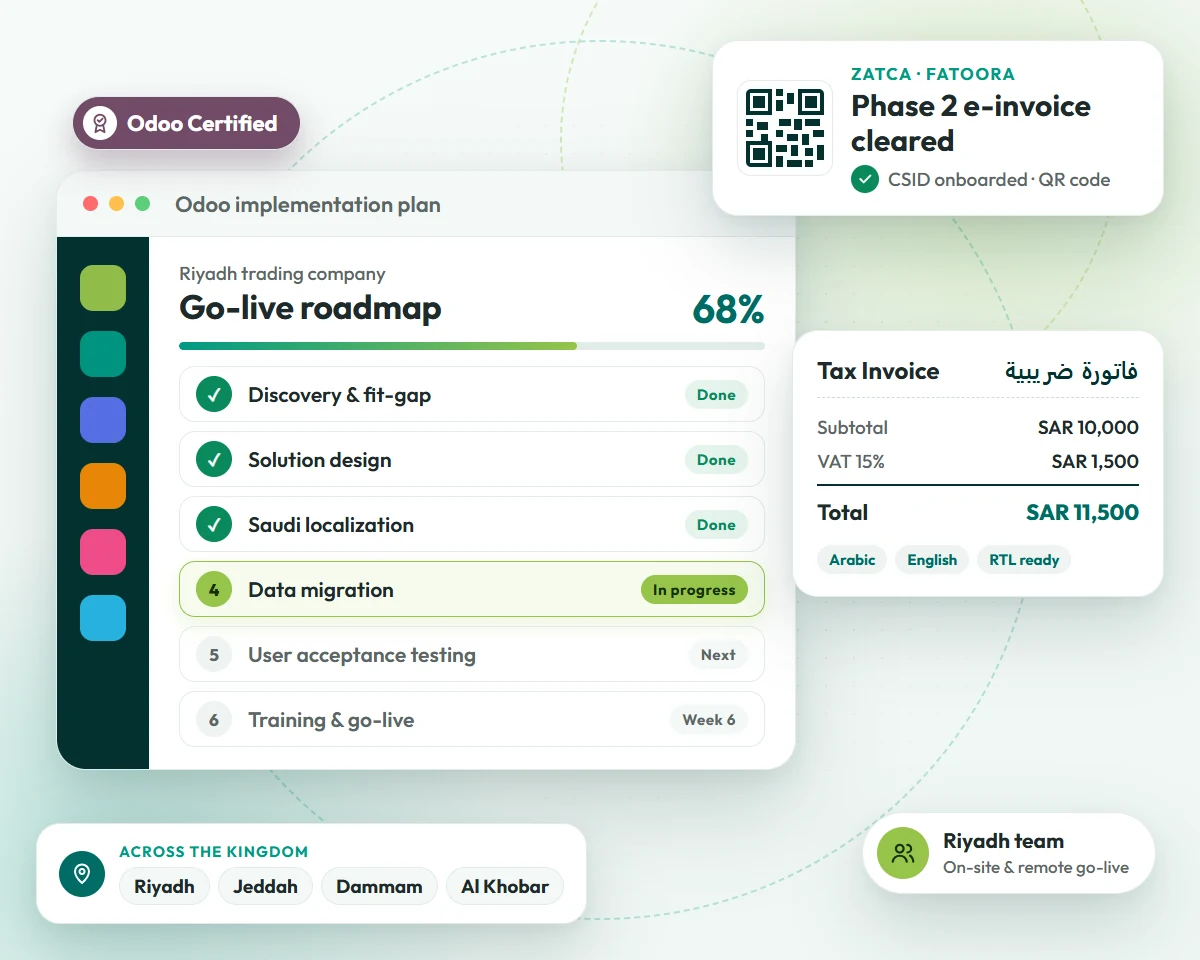This screenshot has height=960, width=1200.
Task: Click the Solution design label
Action: [x=320, y=460]
